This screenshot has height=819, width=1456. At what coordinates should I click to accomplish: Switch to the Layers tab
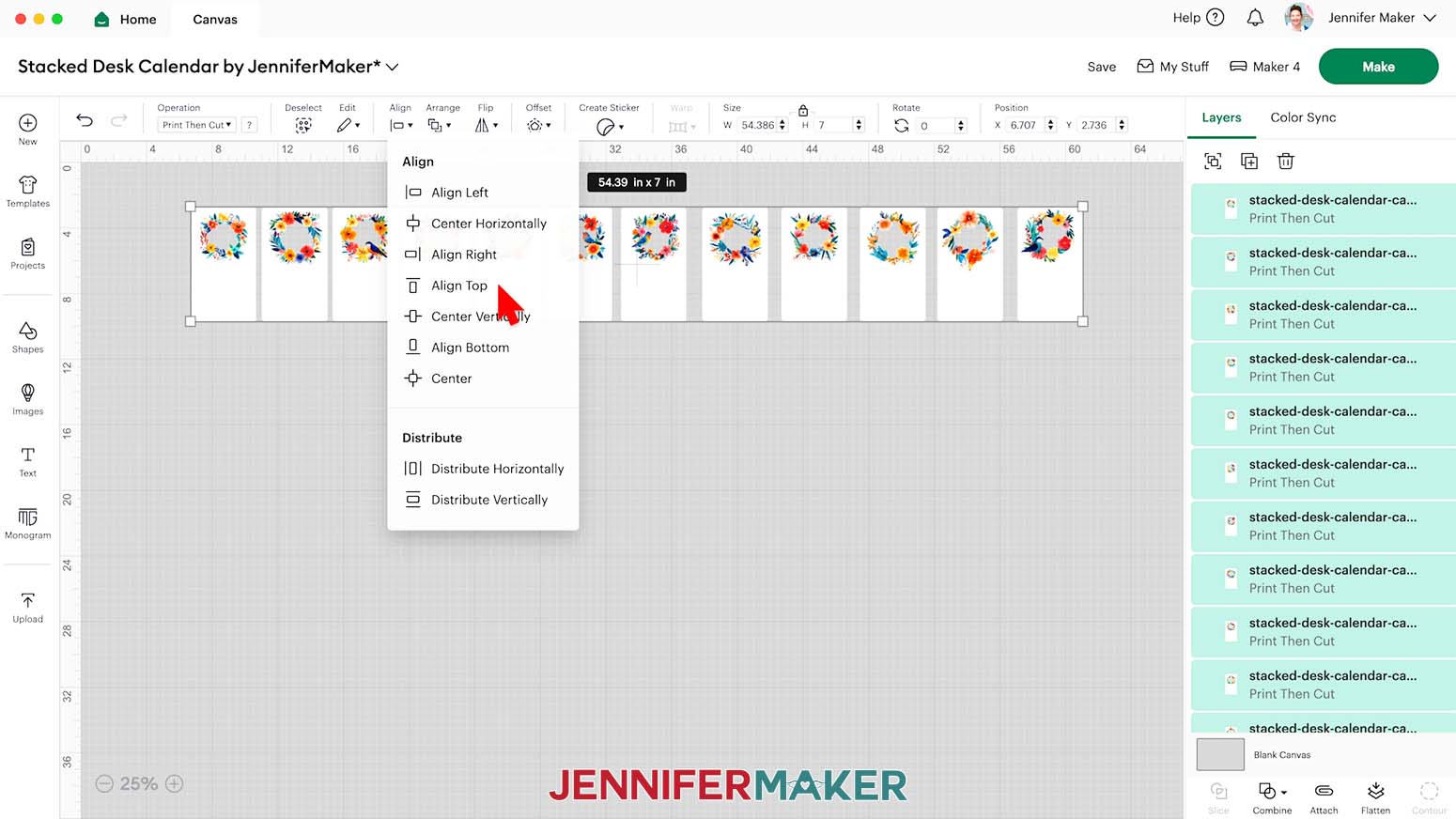1221,117
